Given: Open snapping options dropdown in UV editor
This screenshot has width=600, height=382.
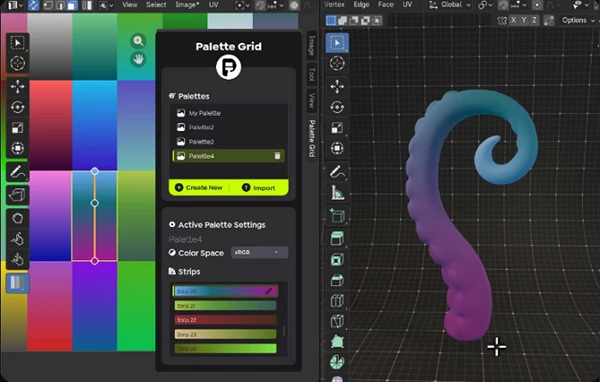Looking at the screenshot, I should [276, 5].
